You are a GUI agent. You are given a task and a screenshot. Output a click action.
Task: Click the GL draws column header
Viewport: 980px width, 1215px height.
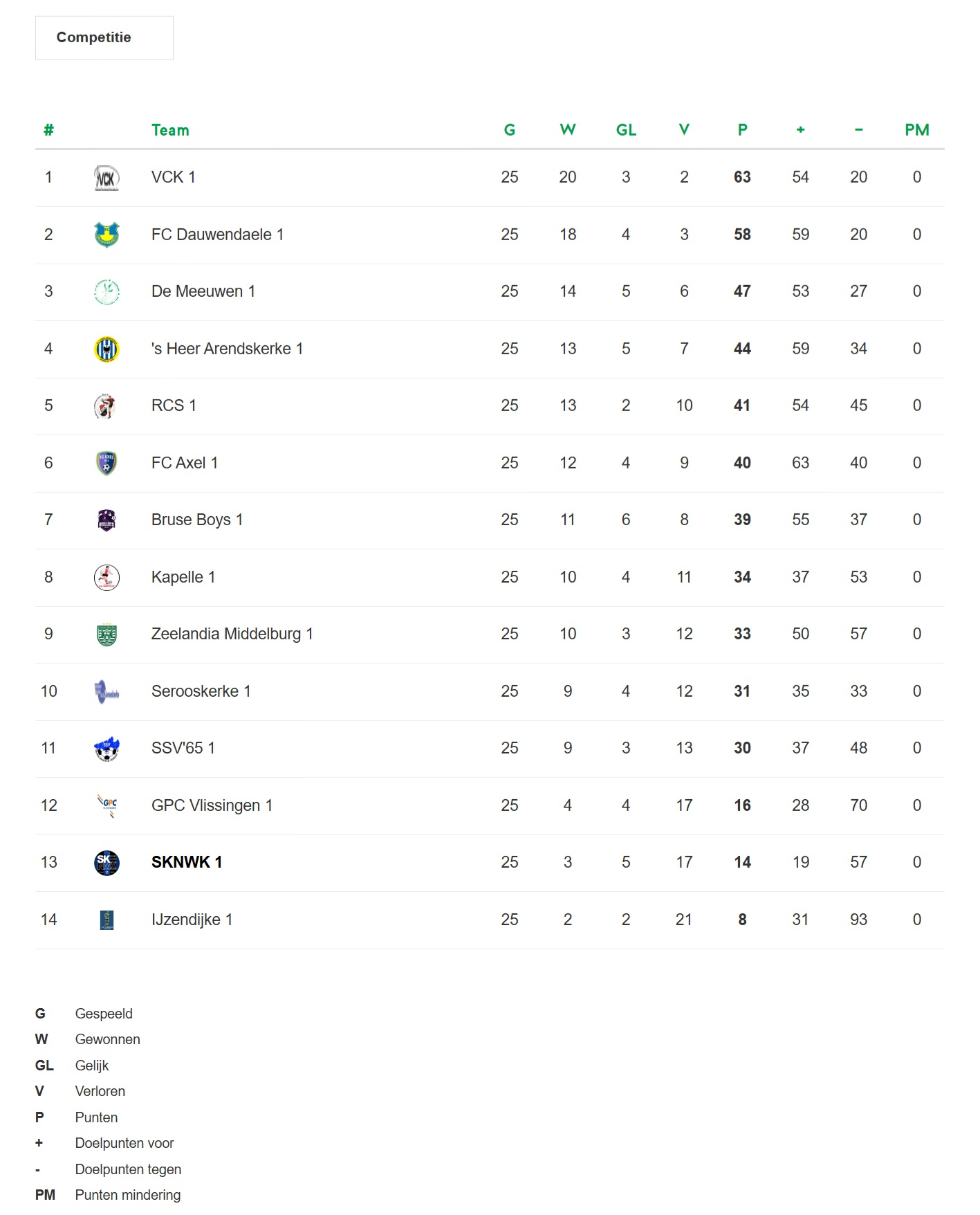tap(626, 130)
